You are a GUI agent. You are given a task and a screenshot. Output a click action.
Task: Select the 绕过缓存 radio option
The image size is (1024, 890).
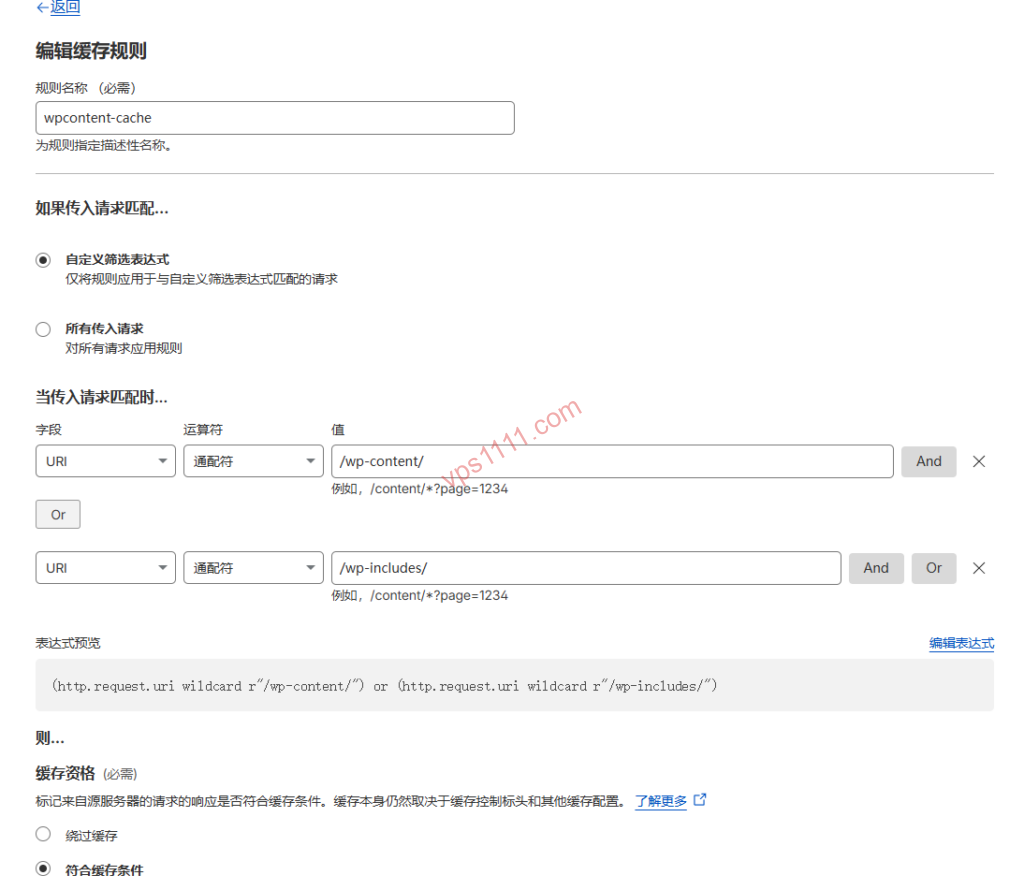click(43, 834)
